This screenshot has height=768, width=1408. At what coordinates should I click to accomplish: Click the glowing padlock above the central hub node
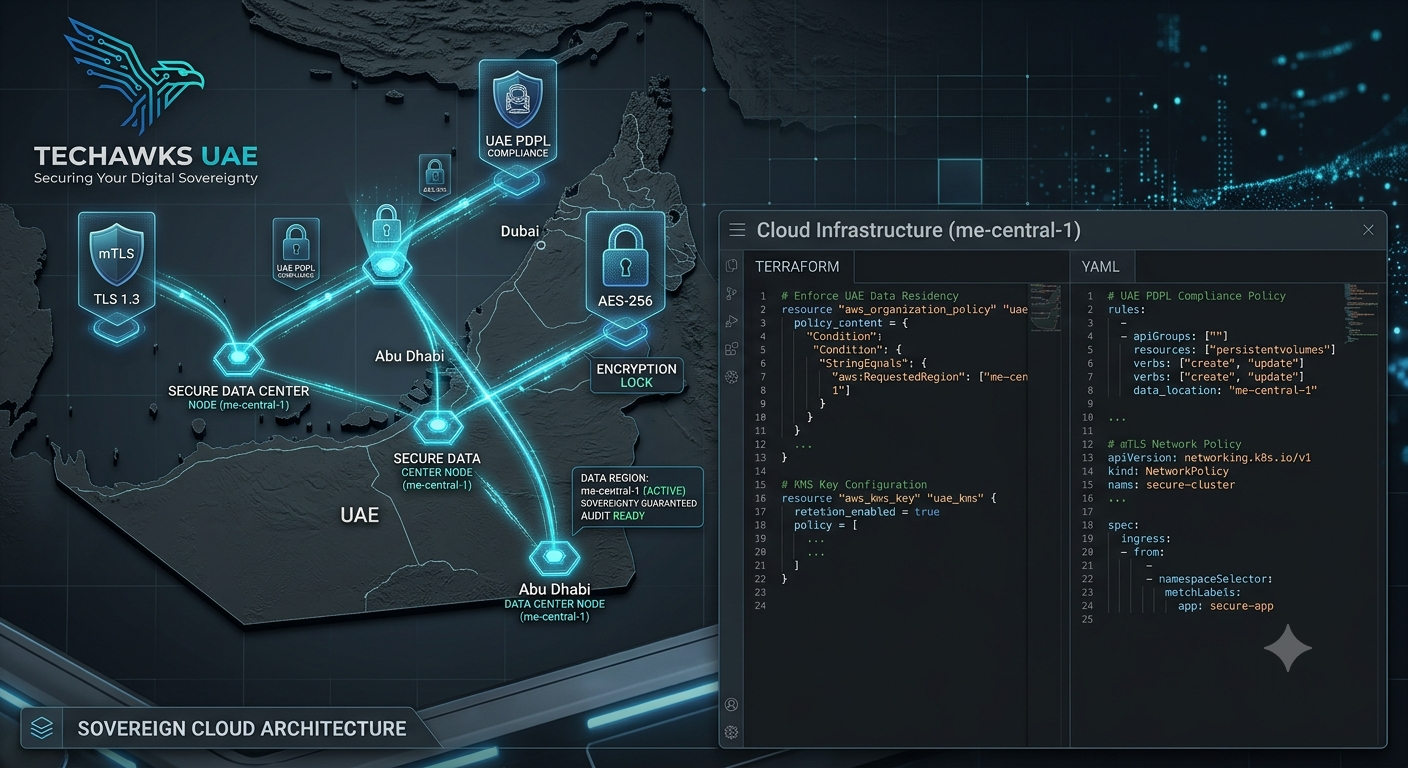[x=387, y=225]
